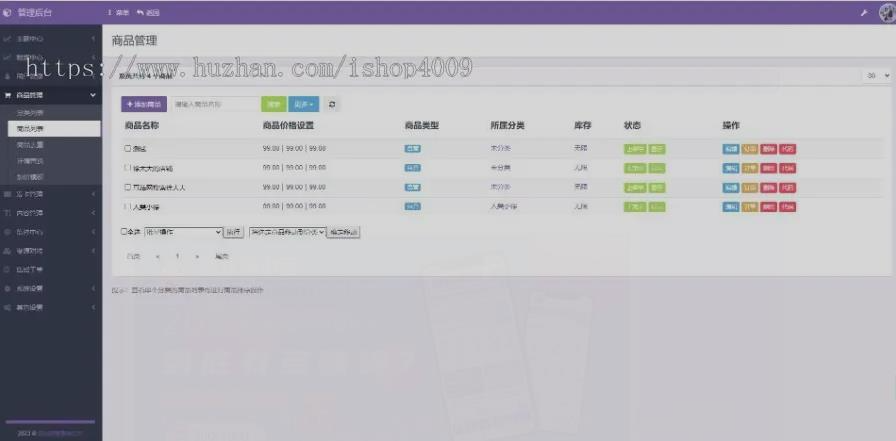Click the 商品价格设置 column header

click(x=289, y=126)
